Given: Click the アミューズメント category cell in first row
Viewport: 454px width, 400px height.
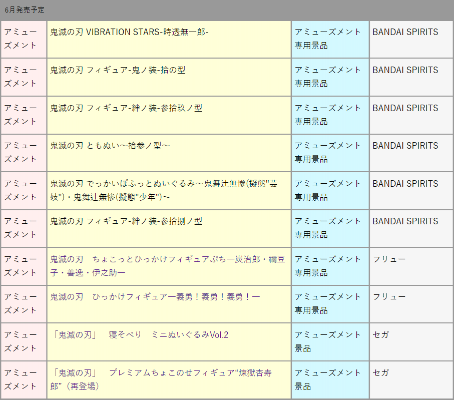Looking at the screenshot, I should pyautogui.click(x=23, y=40).
